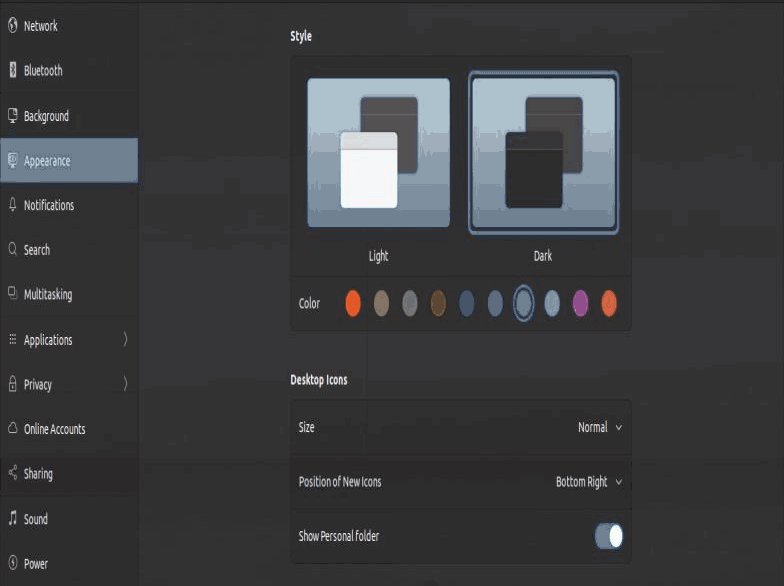This screenshot has width=784, height=586.
Task: Pick the dark navy accent color
Action: 466,304
